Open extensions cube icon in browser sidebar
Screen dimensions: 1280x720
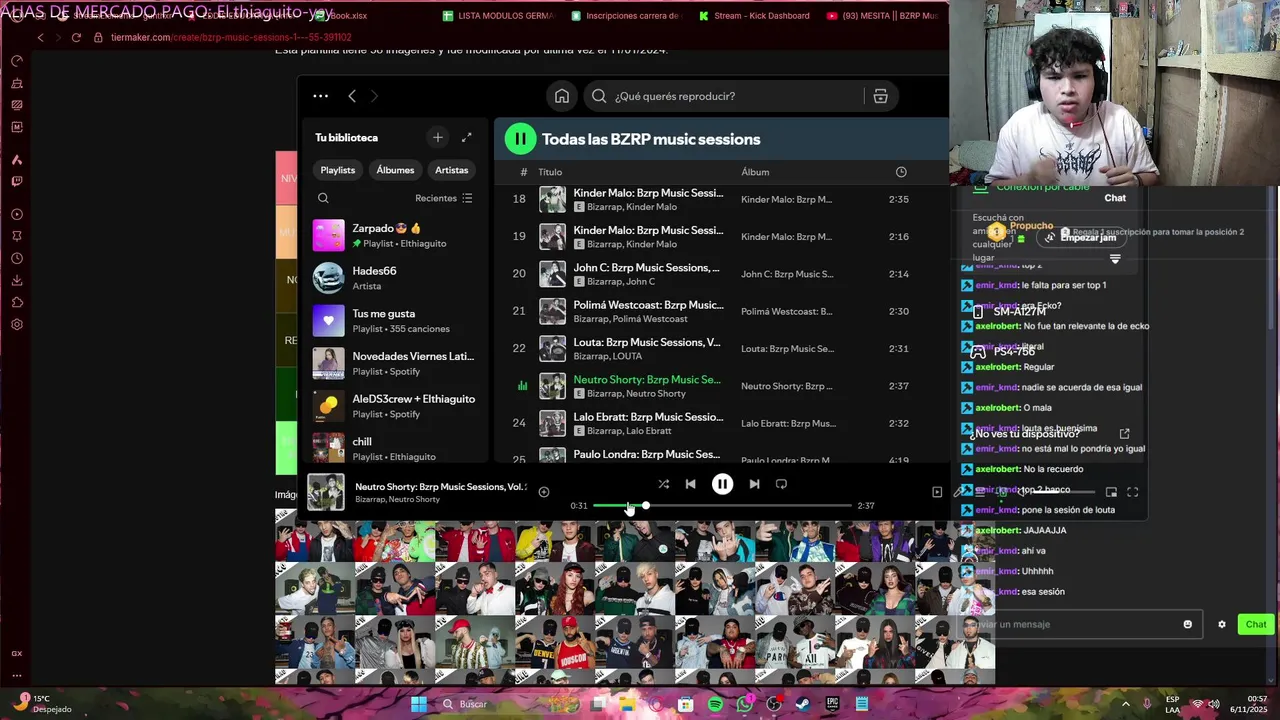(x=17, y=302)
